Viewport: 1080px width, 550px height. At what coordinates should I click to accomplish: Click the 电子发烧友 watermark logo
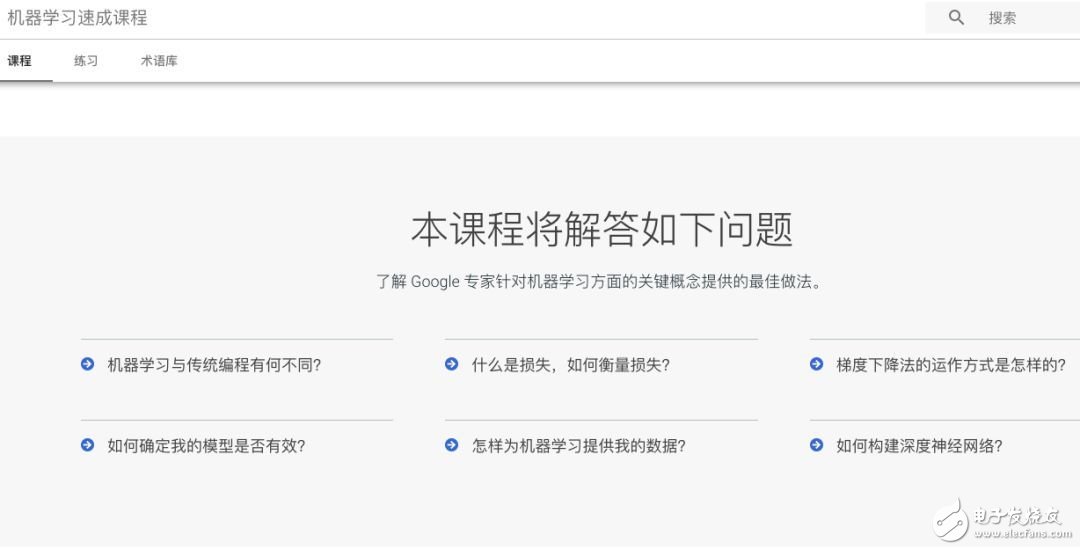[996, 518]
